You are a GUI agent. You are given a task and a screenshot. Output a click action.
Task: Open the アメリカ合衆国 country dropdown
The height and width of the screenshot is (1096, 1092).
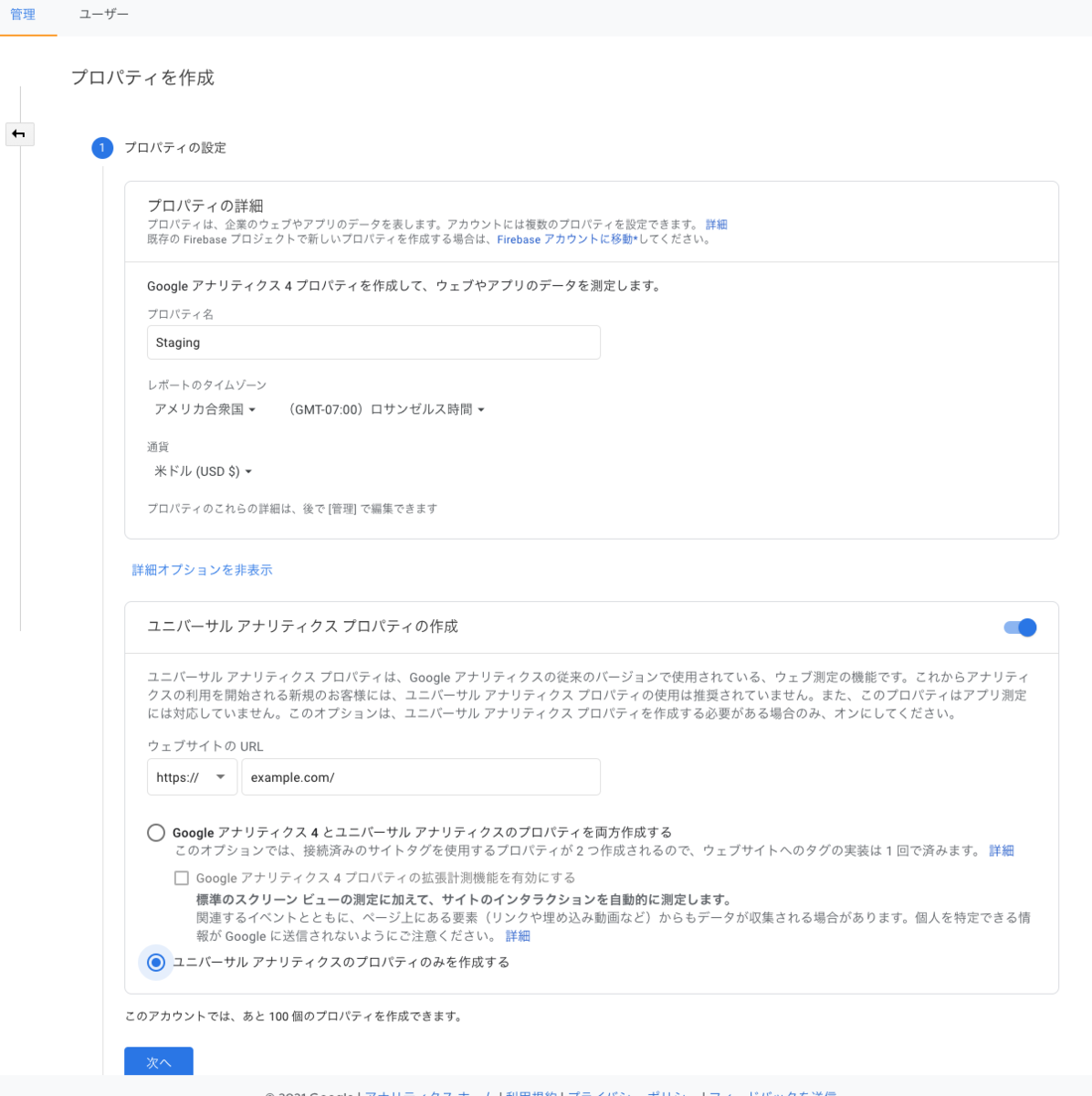(205, 409)
